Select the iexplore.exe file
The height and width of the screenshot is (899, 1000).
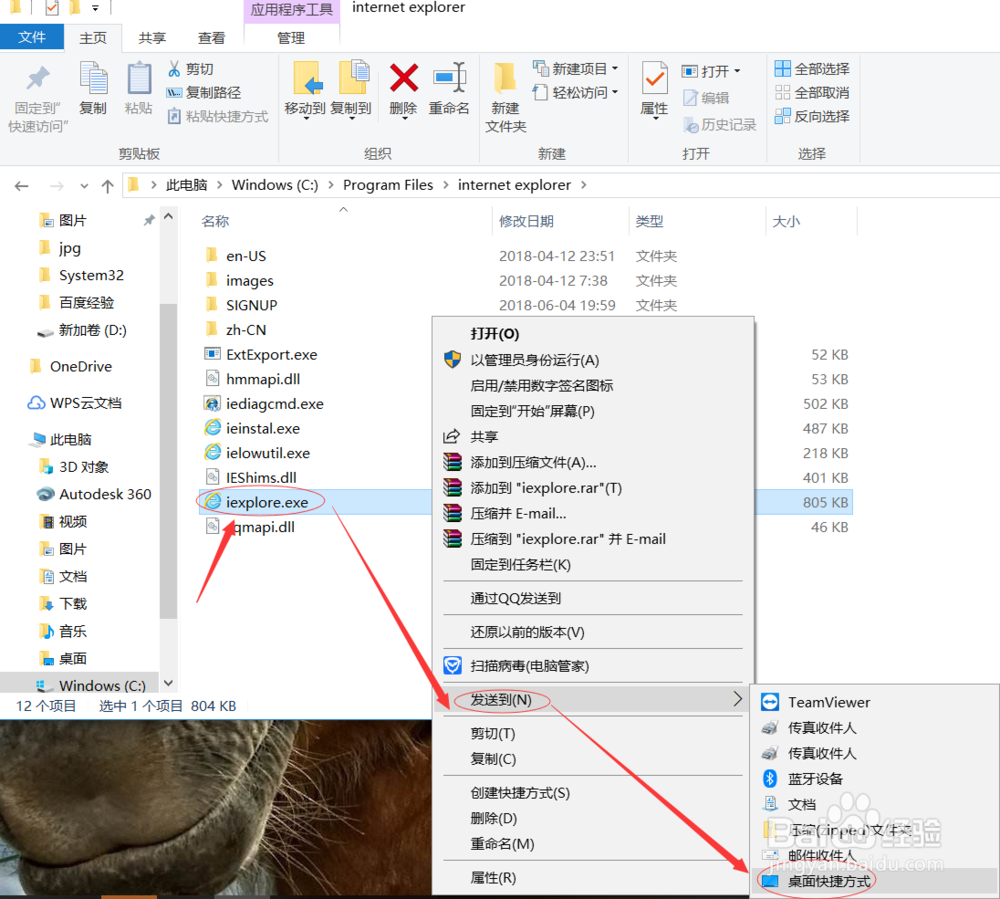coord(267,502)
